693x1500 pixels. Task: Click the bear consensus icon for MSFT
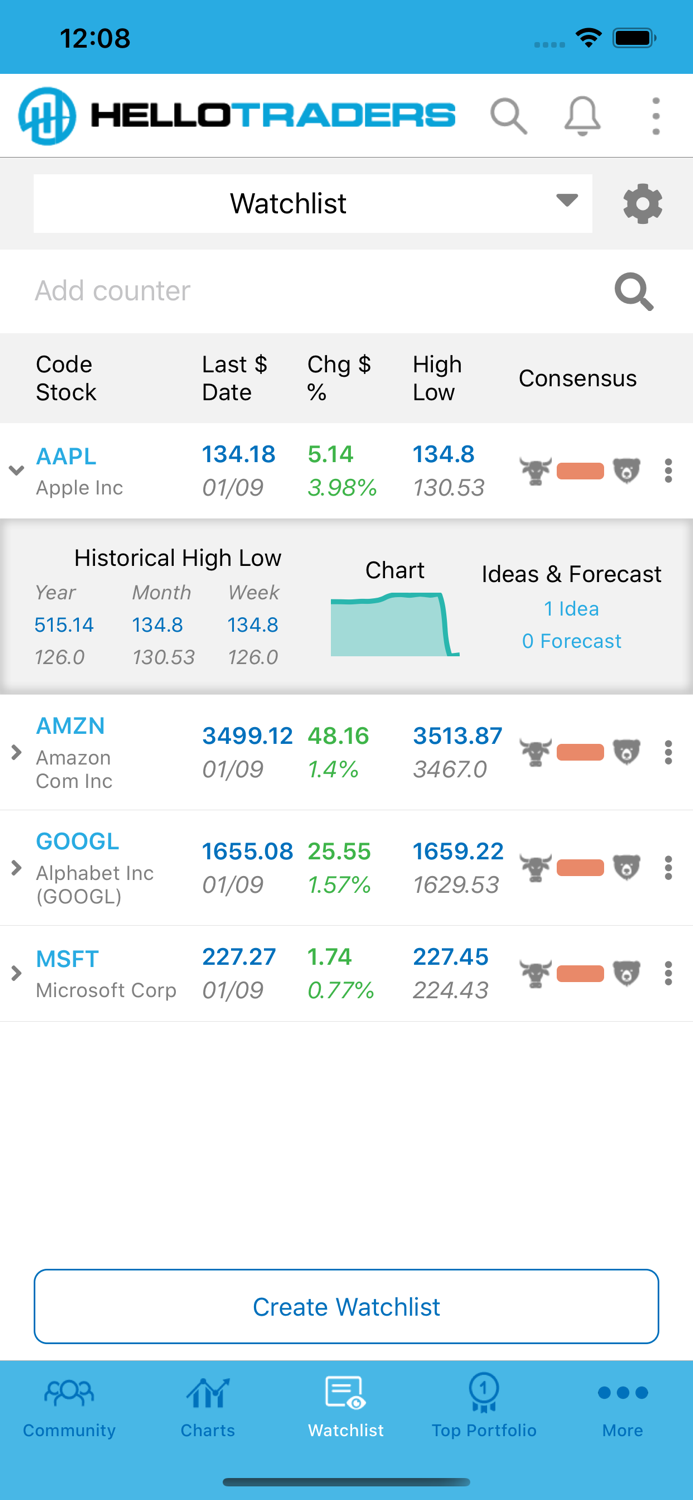click(x=627, y=972)
